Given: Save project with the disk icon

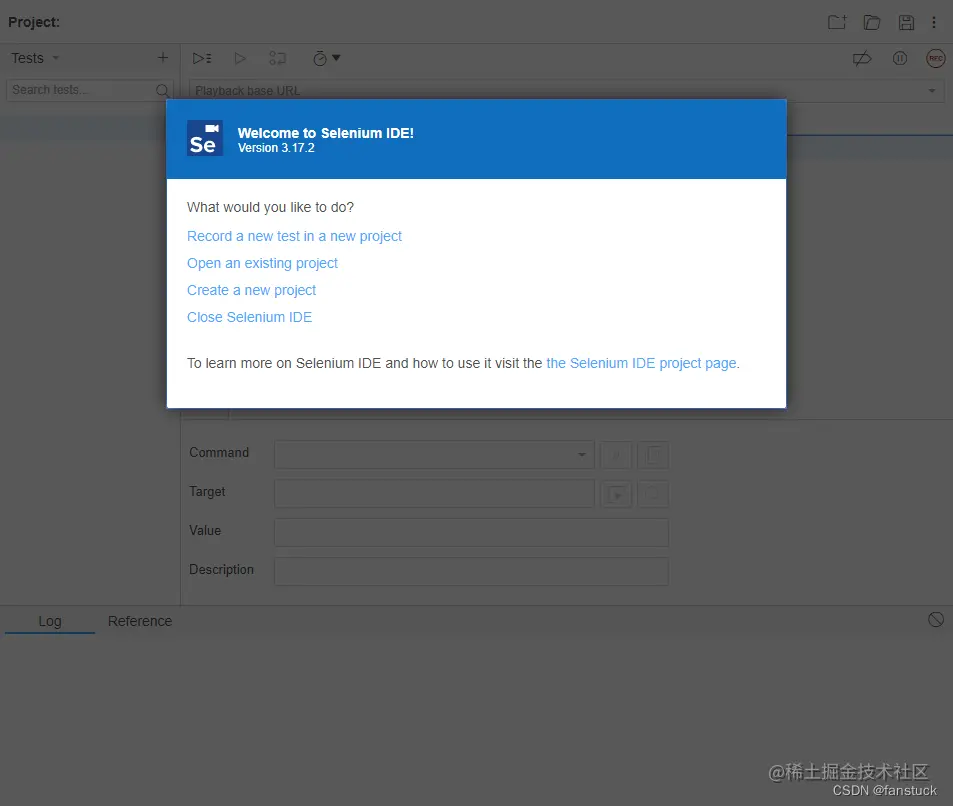Looking at the screenshot, I should tap(906, 22).
